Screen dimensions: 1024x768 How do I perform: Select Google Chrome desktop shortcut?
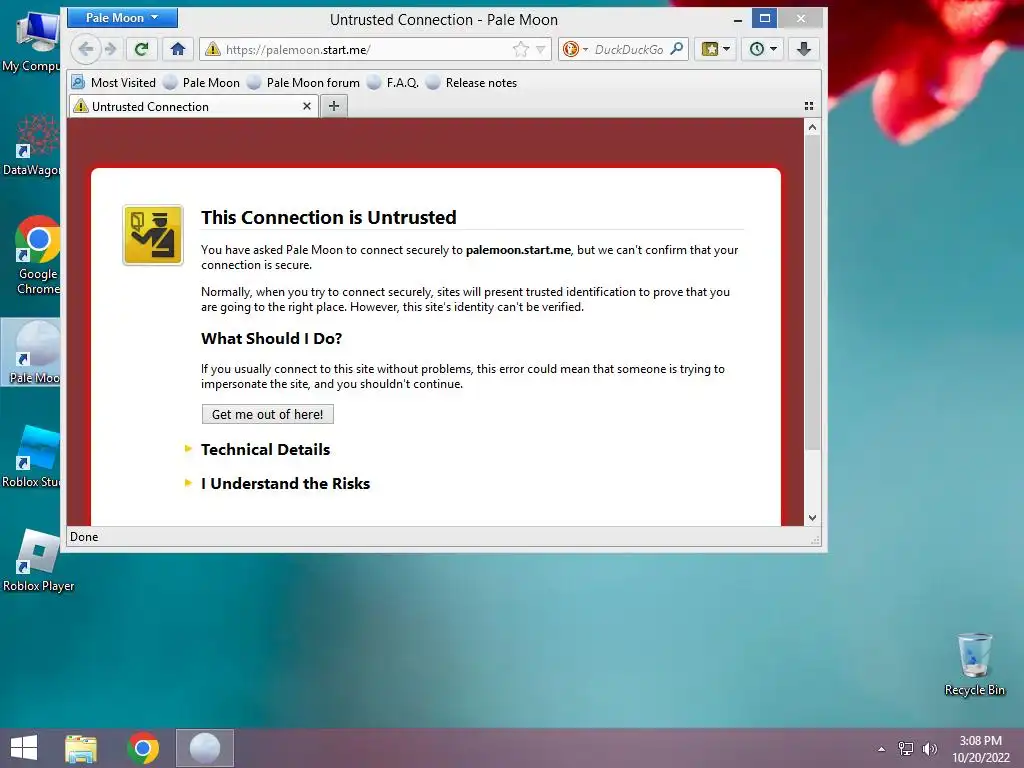(37, 255)
